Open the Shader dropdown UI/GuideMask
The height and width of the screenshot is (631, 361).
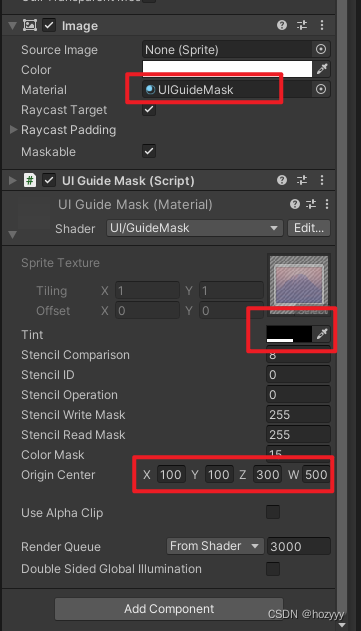pyautogui.click(x=195, y=228)
